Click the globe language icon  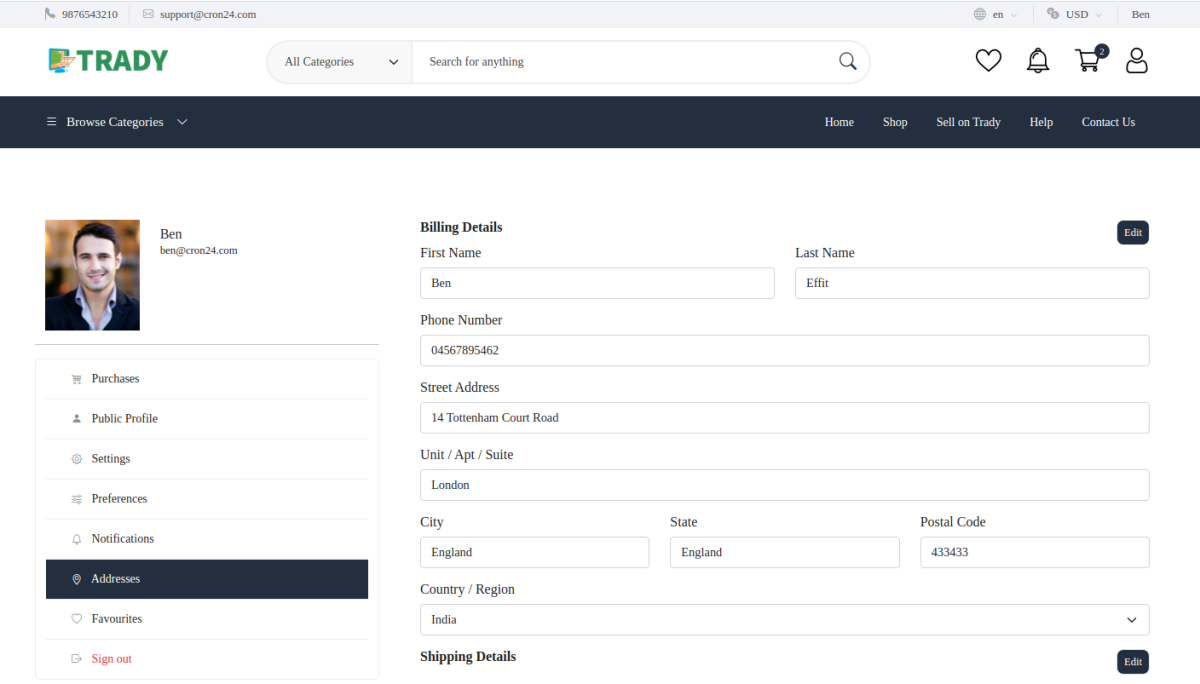(980, 14)
